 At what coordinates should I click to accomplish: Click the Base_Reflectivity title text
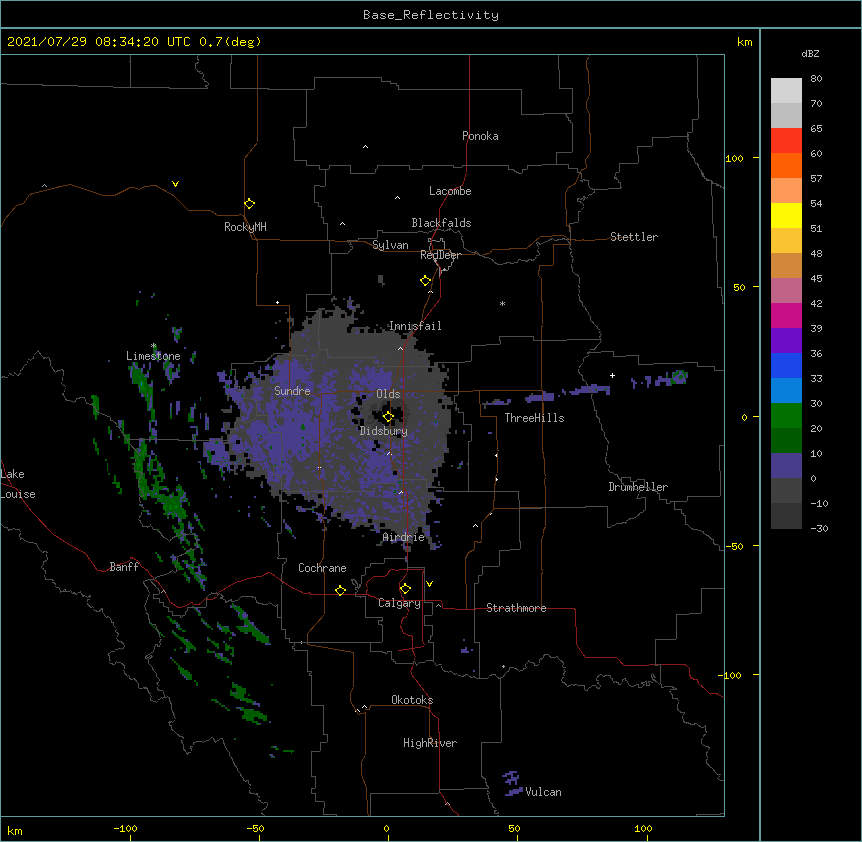point(431,15)
